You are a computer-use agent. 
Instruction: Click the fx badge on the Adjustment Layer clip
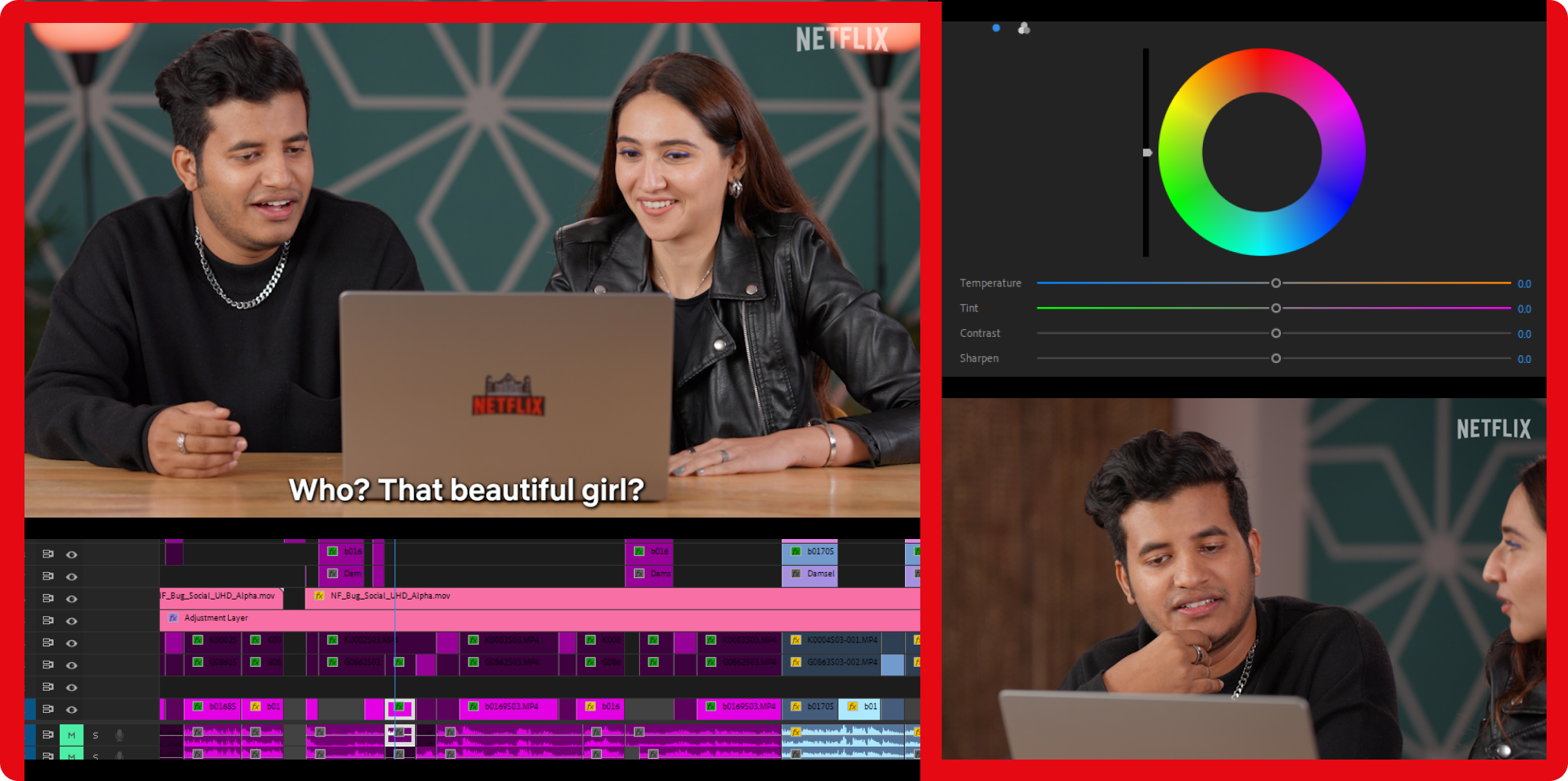click(x=173, y=618)
